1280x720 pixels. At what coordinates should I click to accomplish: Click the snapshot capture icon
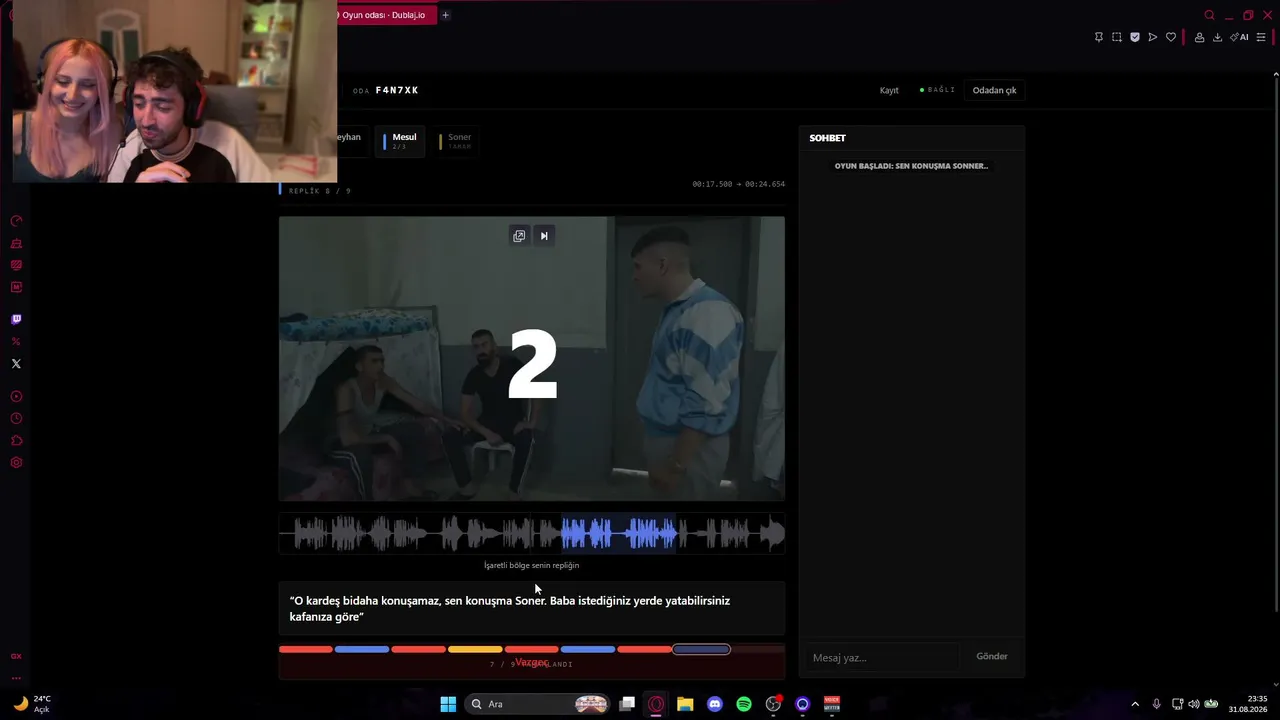click(1117, 37)
